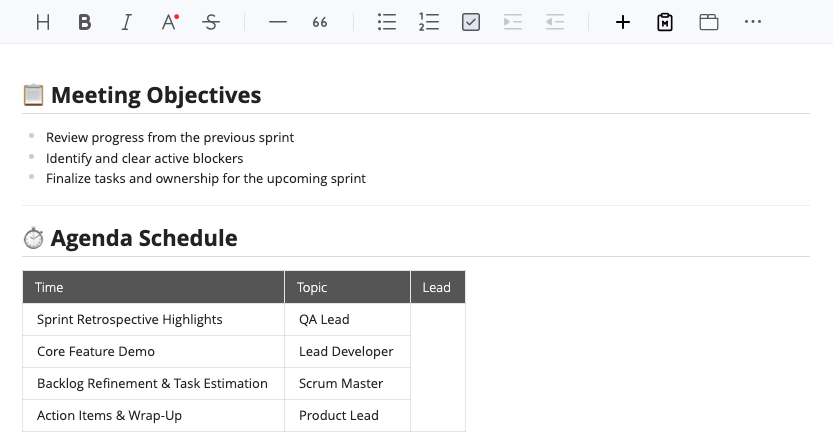Select the Lead column header
Image resolution: width=833 pixels, height=442 pixels.
tap(438, 287)
